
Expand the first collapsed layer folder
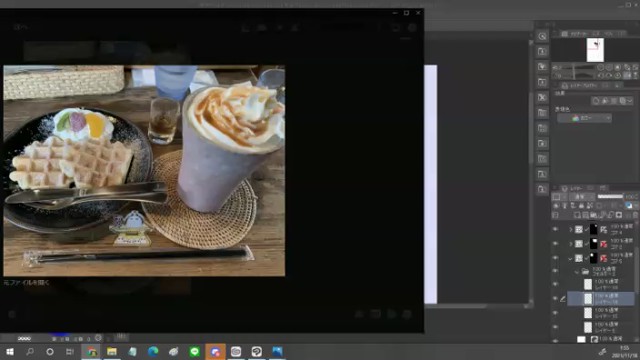coord(571,230)
